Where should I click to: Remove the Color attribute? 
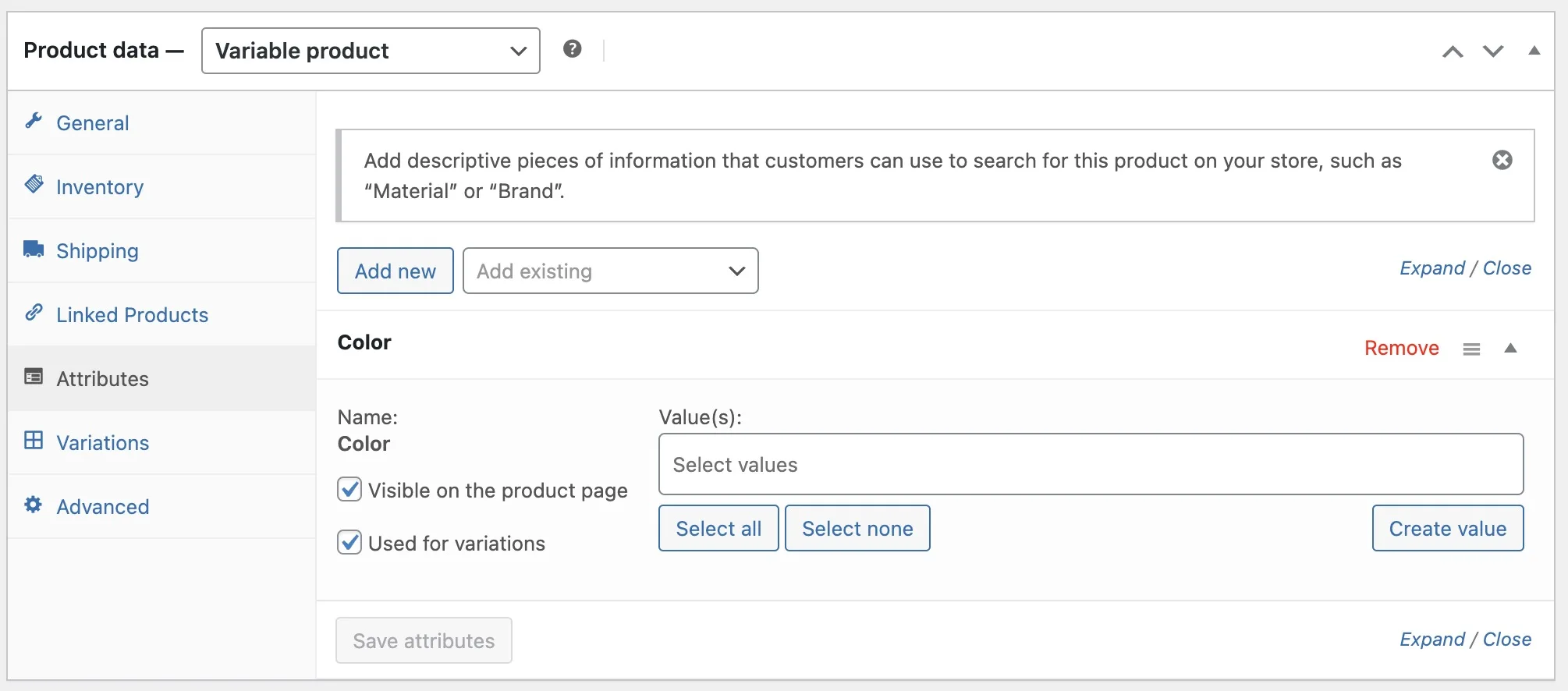coord(1402,348)
